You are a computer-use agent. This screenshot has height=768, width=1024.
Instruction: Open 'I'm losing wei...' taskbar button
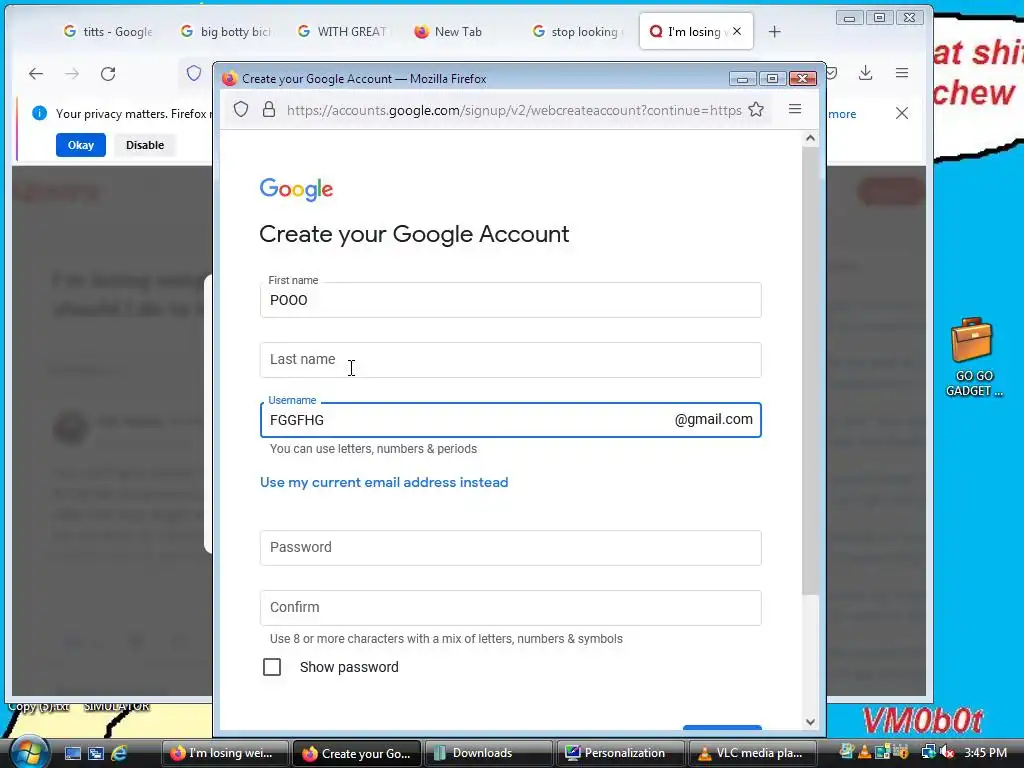[225, 753]
